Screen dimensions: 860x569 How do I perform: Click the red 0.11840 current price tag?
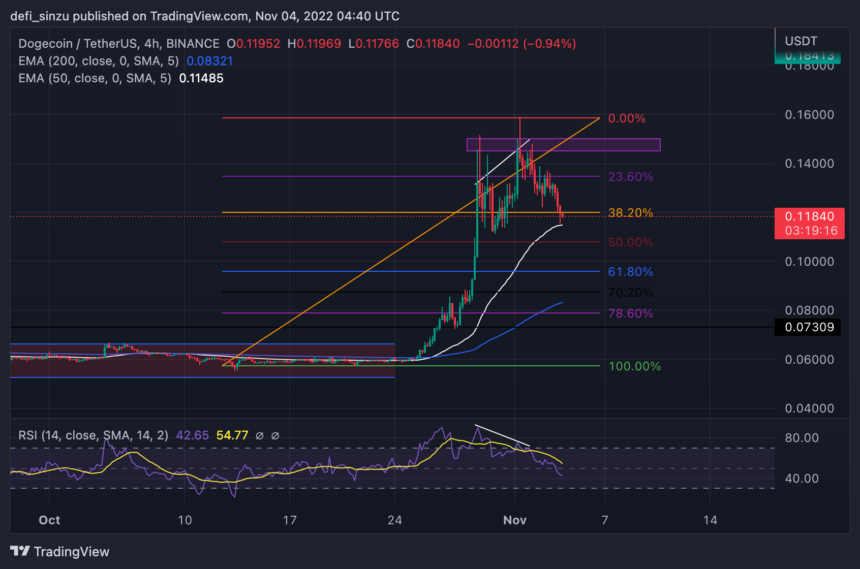tap(814, 215)
